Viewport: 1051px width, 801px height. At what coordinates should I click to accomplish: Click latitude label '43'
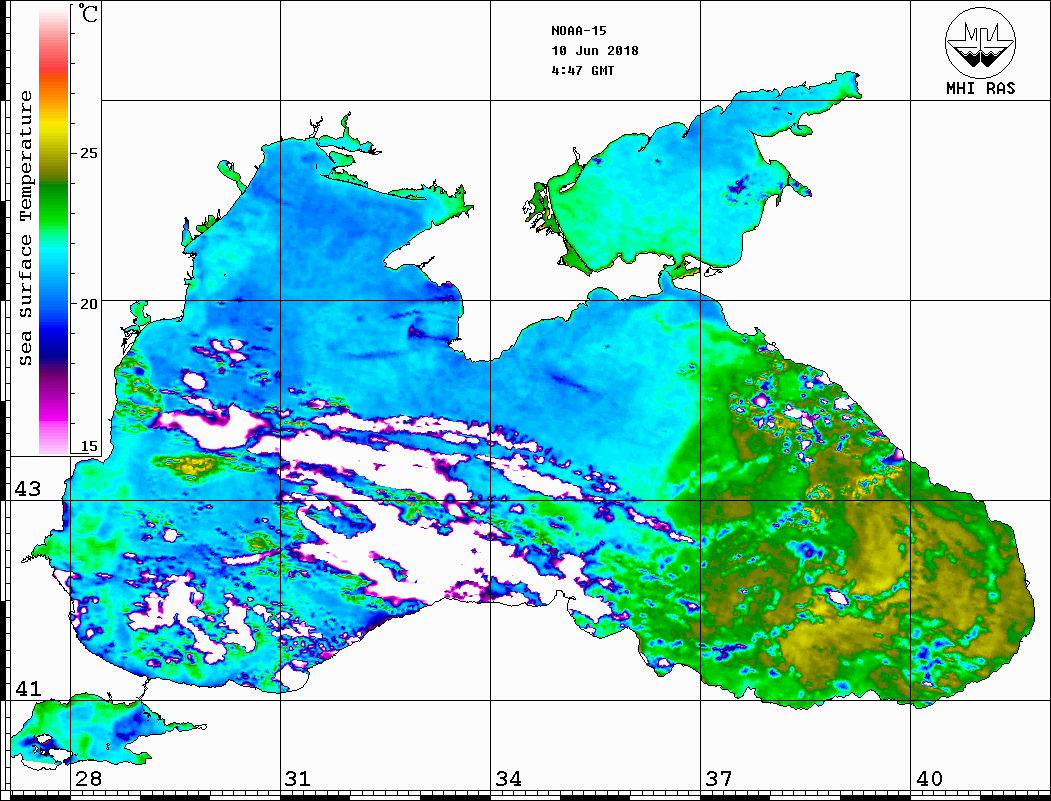pos(28,489)
